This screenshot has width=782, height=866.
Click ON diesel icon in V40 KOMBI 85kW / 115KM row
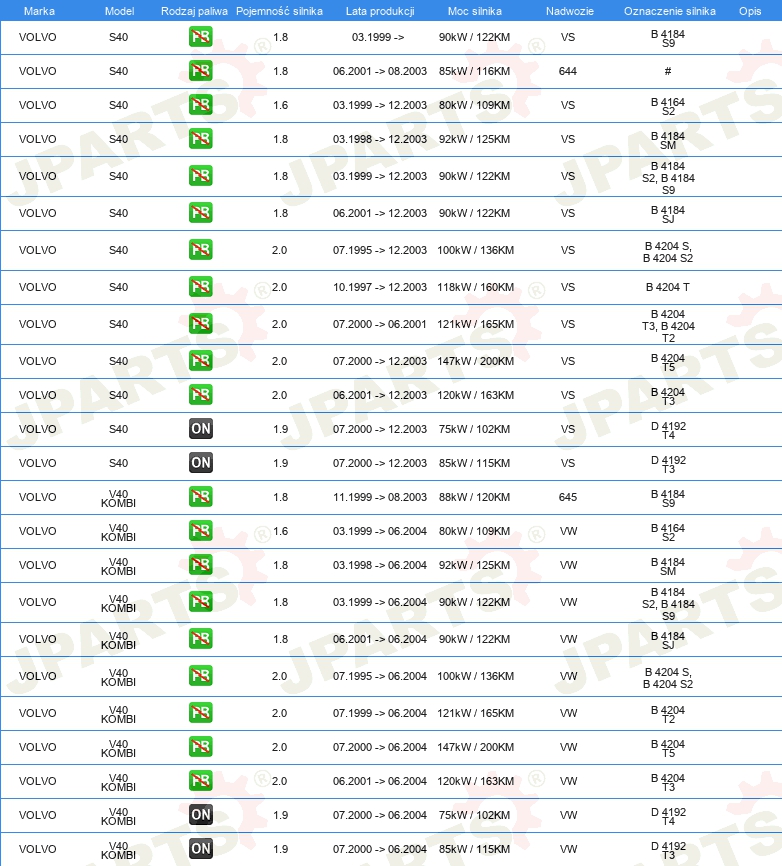tap(200, 849)
